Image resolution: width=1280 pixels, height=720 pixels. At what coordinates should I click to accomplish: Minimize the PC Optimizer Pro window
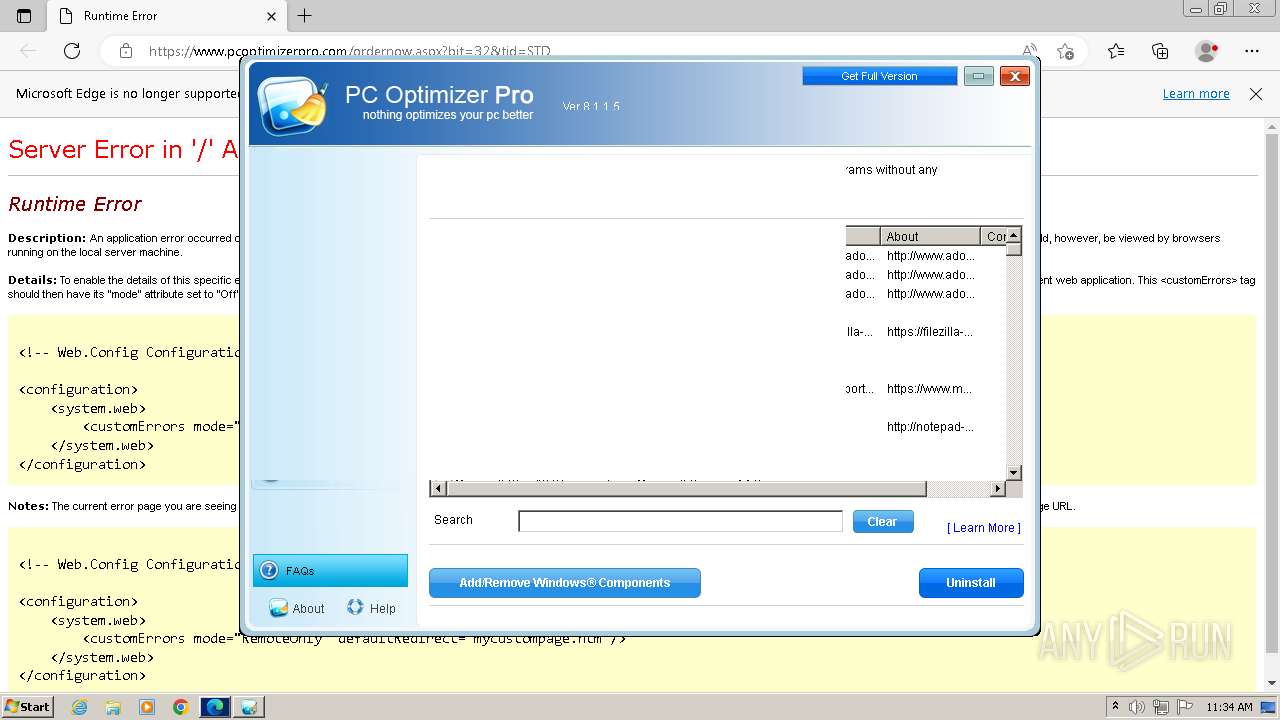click(979, 76)
